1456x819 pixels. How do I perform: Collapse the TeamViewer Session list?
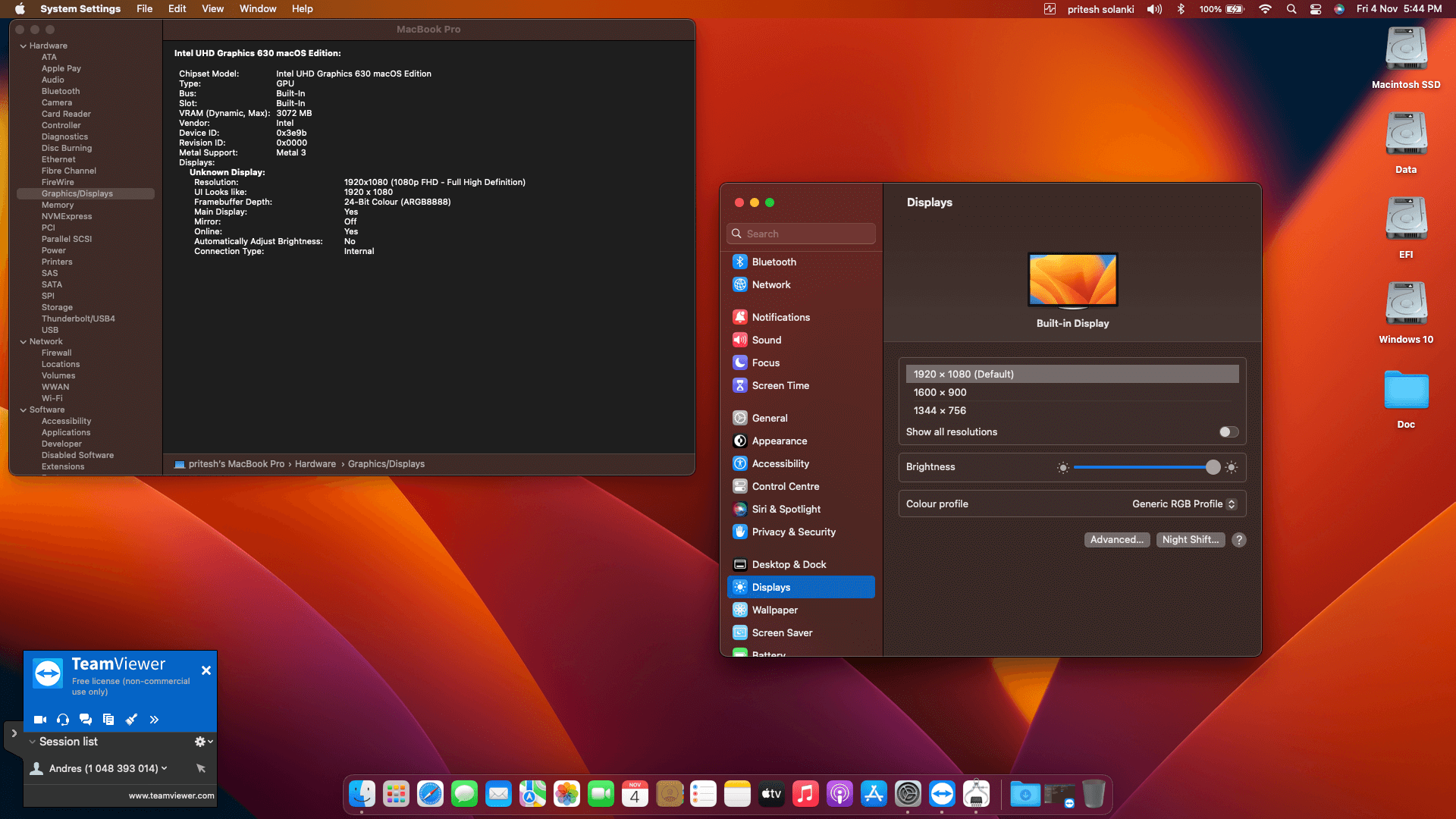pyautogui.click(x=32, y=742)
